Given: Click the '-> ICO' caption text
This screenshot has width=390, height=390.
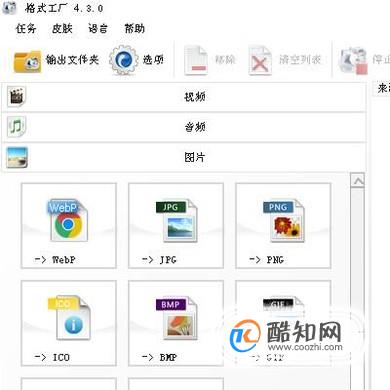Looking at the screenshot, I should [x=52, y=357].
